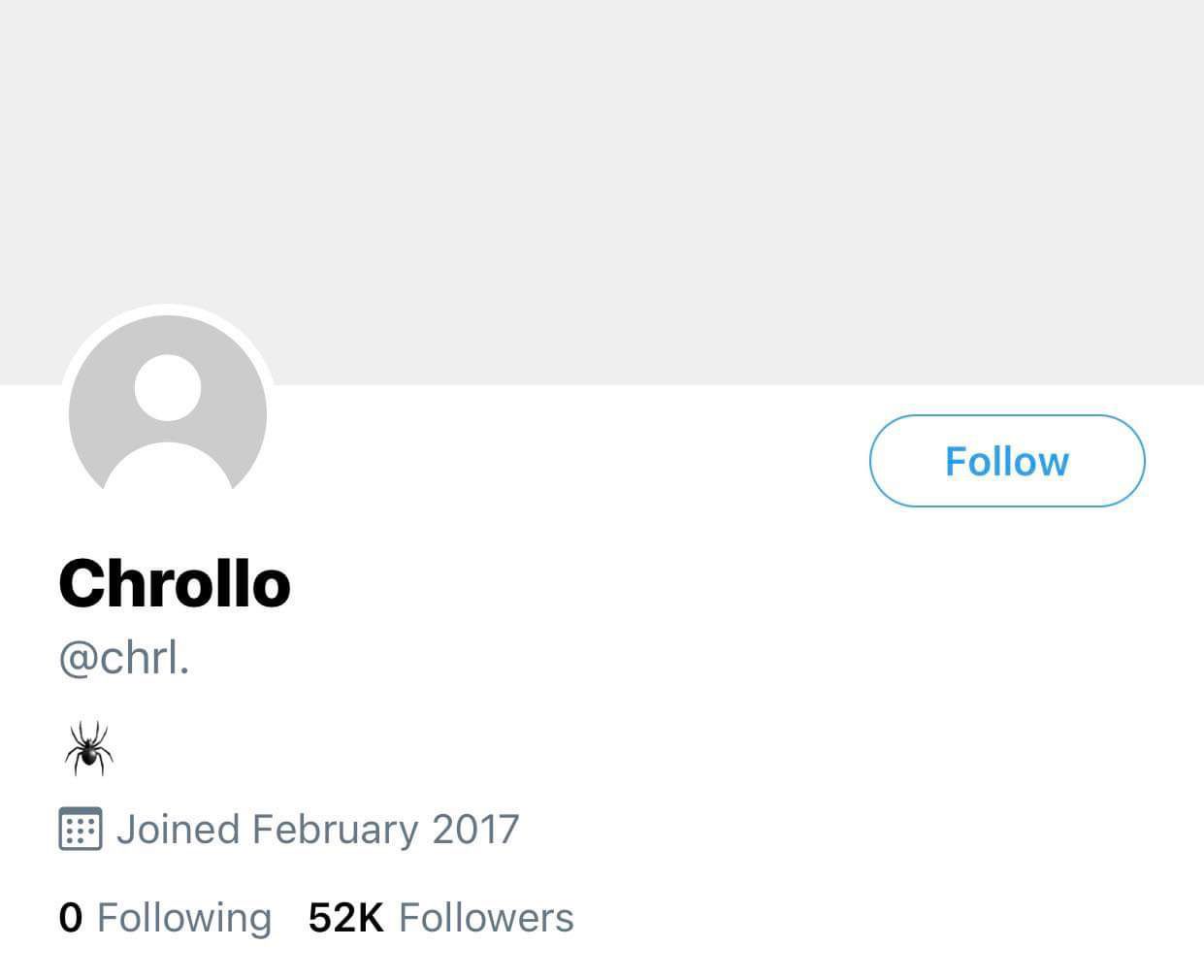Click the head circle of the avatar silhouette
Image resolution: width=1204 pixels, height=980 pixels.
(x=167, y=388)
